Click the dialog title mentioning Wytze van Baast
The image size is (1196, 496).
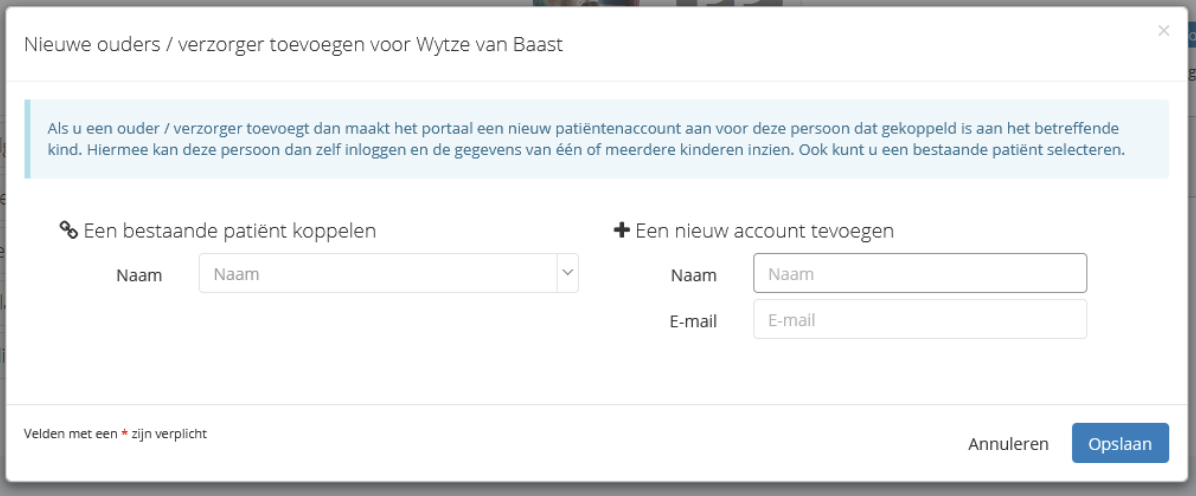(x=293, y=45)
